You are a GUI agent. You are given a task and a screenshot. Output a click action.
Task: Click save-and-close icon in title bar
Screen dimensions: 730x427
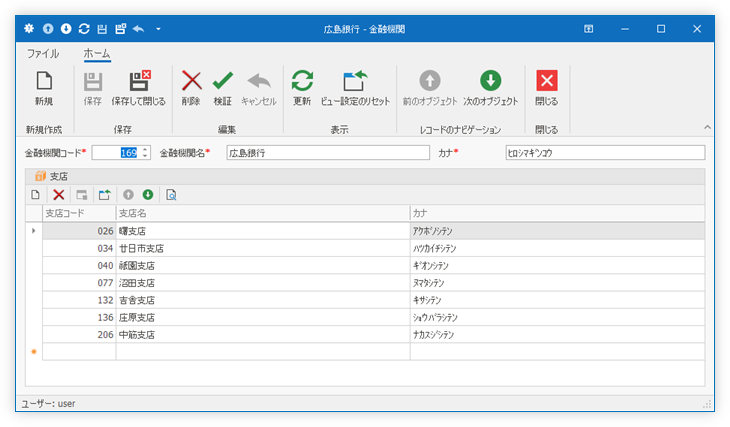pos(121,29)
